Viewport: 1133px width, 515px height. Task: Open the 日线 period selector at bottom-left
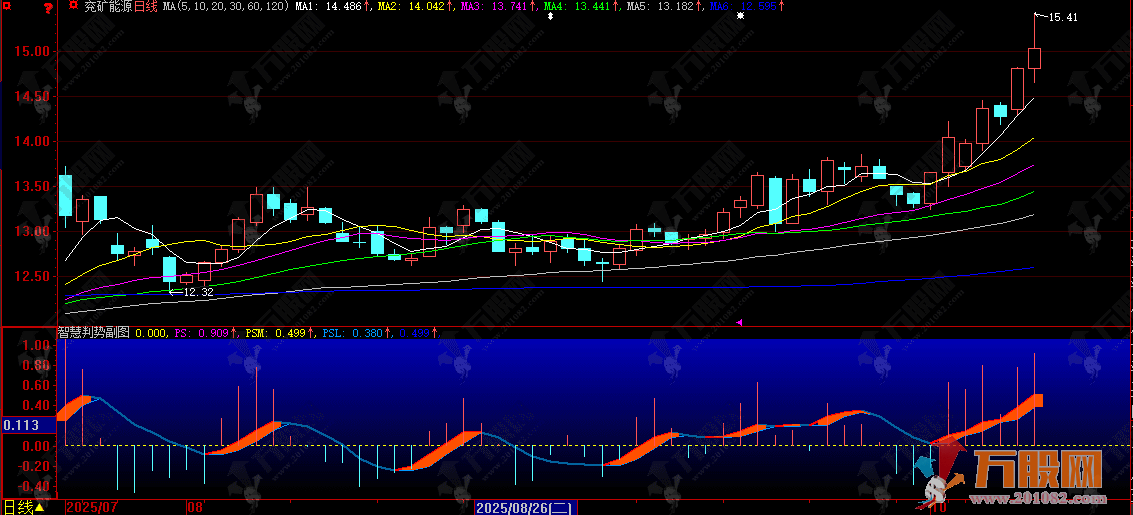pos(23,507)
